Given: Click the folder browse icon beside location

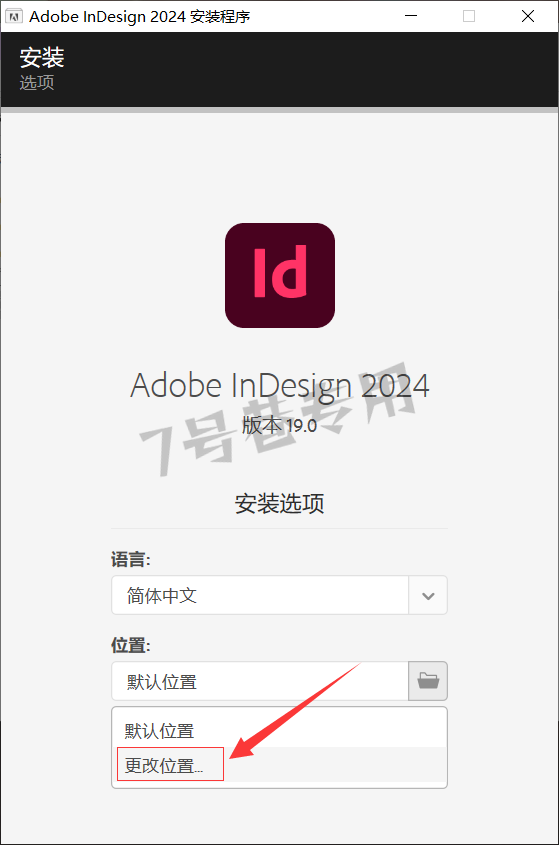Looking at the screenshot, I should coord(427,681).
